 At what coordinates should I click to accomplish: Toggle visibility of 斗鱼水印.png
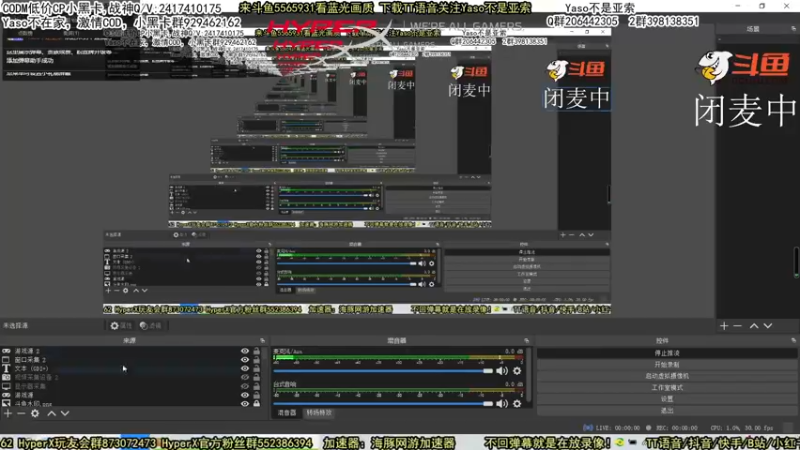tap(245, 404)
